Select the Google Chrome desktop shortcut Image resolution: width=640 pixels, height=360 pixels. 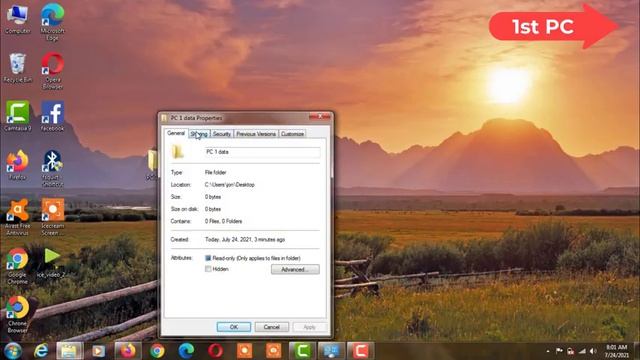pyautogui.click(x=18, y=266)
